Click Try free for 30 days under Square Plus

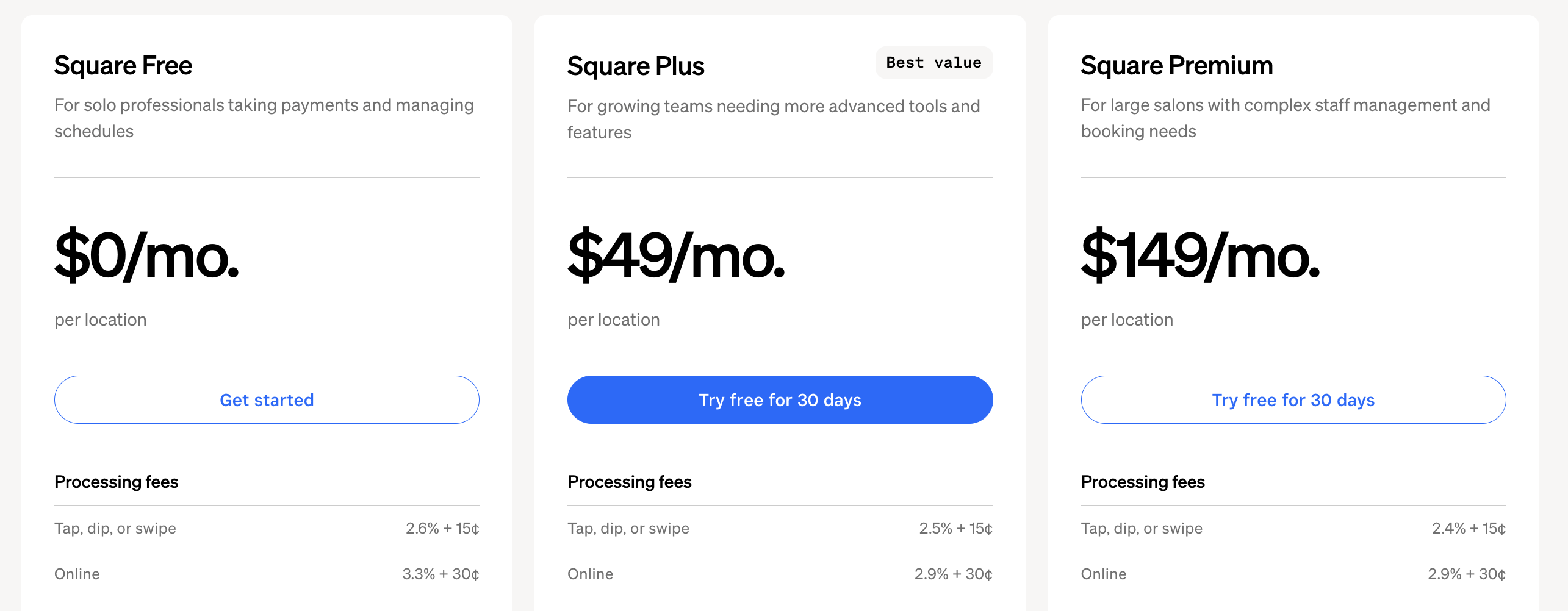pos(780,399)
